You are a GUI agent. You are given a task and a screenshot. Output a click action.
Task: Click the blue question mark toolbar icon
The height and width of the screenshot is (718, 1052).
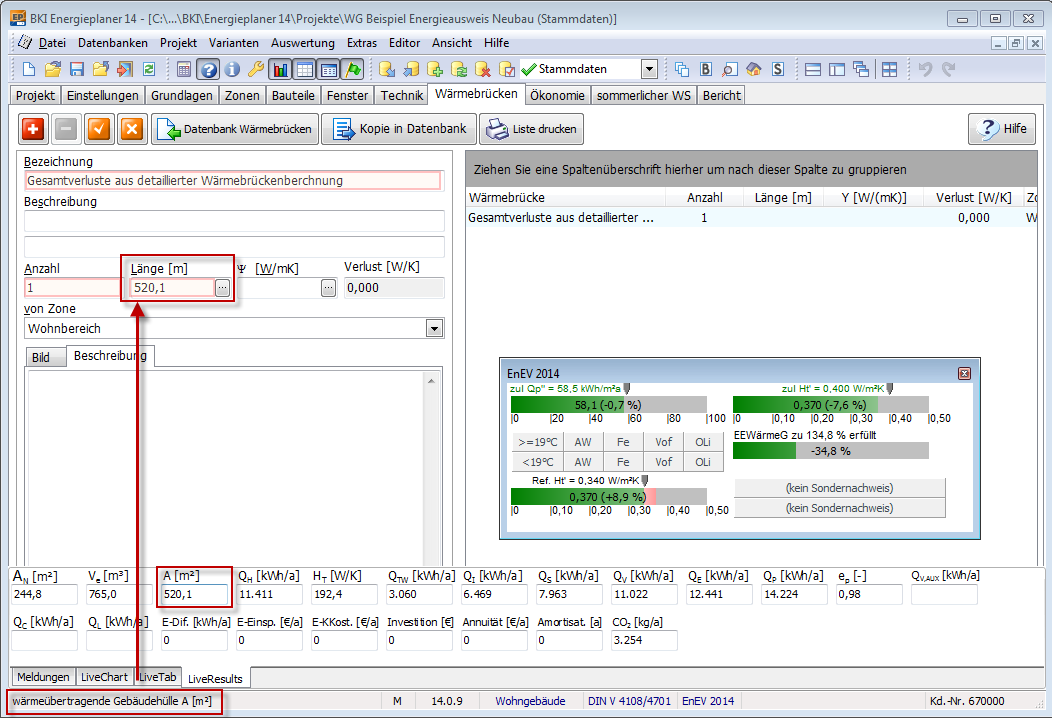(209, 69)
